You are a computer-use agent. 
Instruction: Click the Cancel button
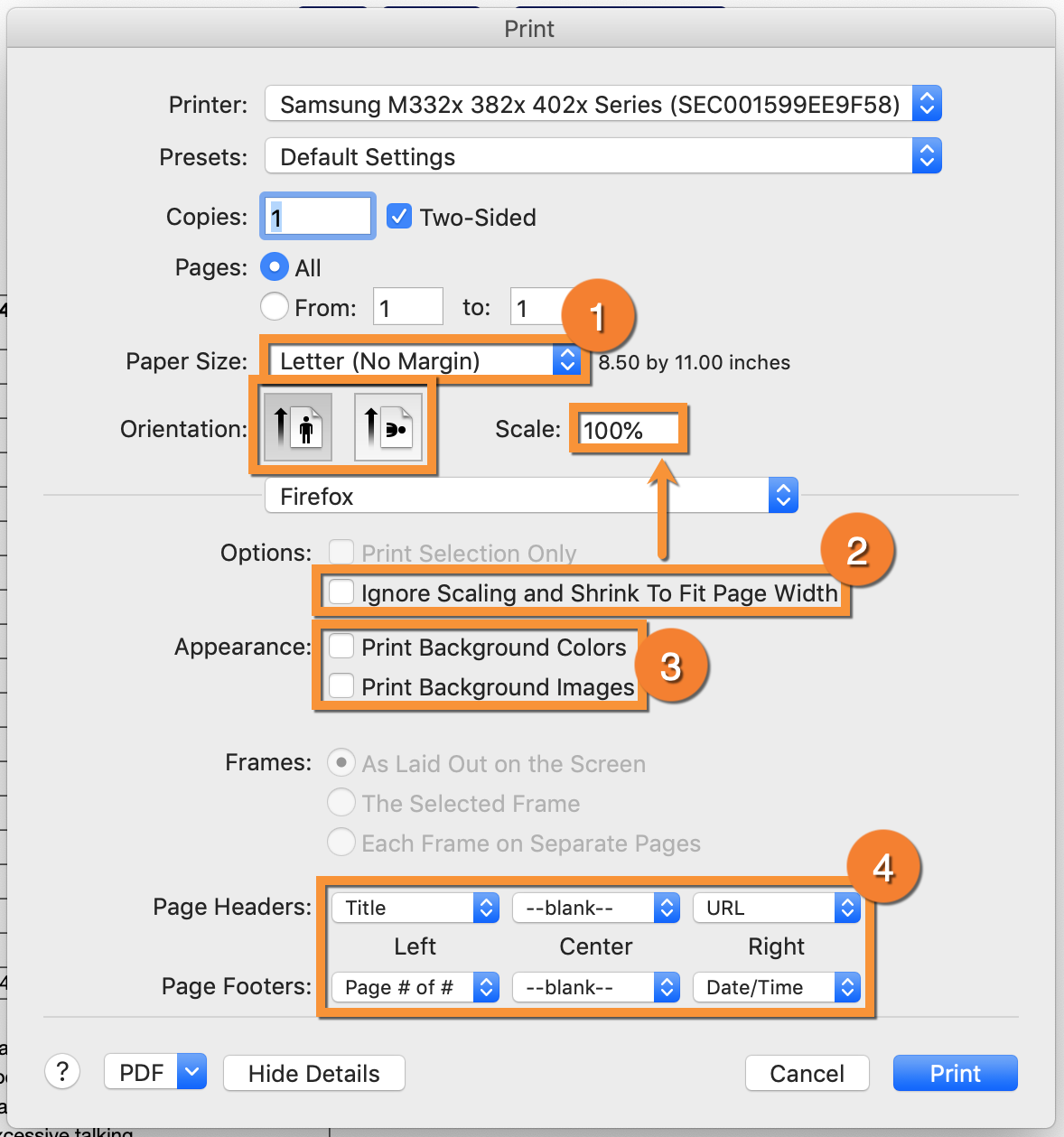click(807, 1073)
